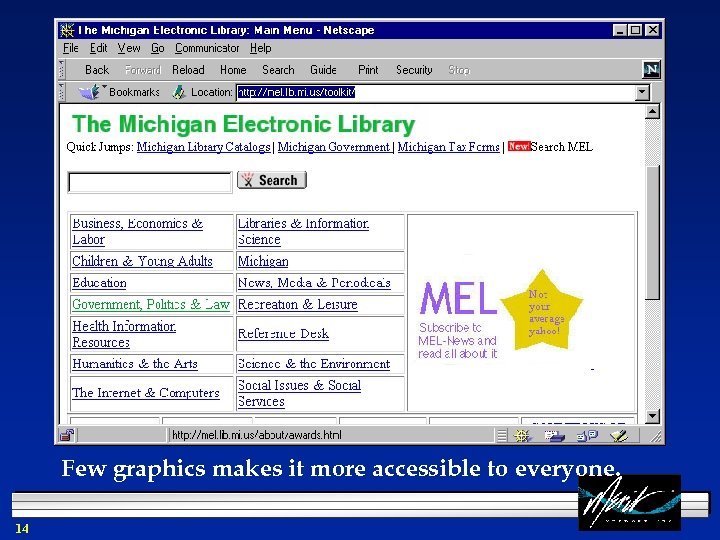Click the Search toolbar button
The image size is (720, 540).
(x=278, y=70)
